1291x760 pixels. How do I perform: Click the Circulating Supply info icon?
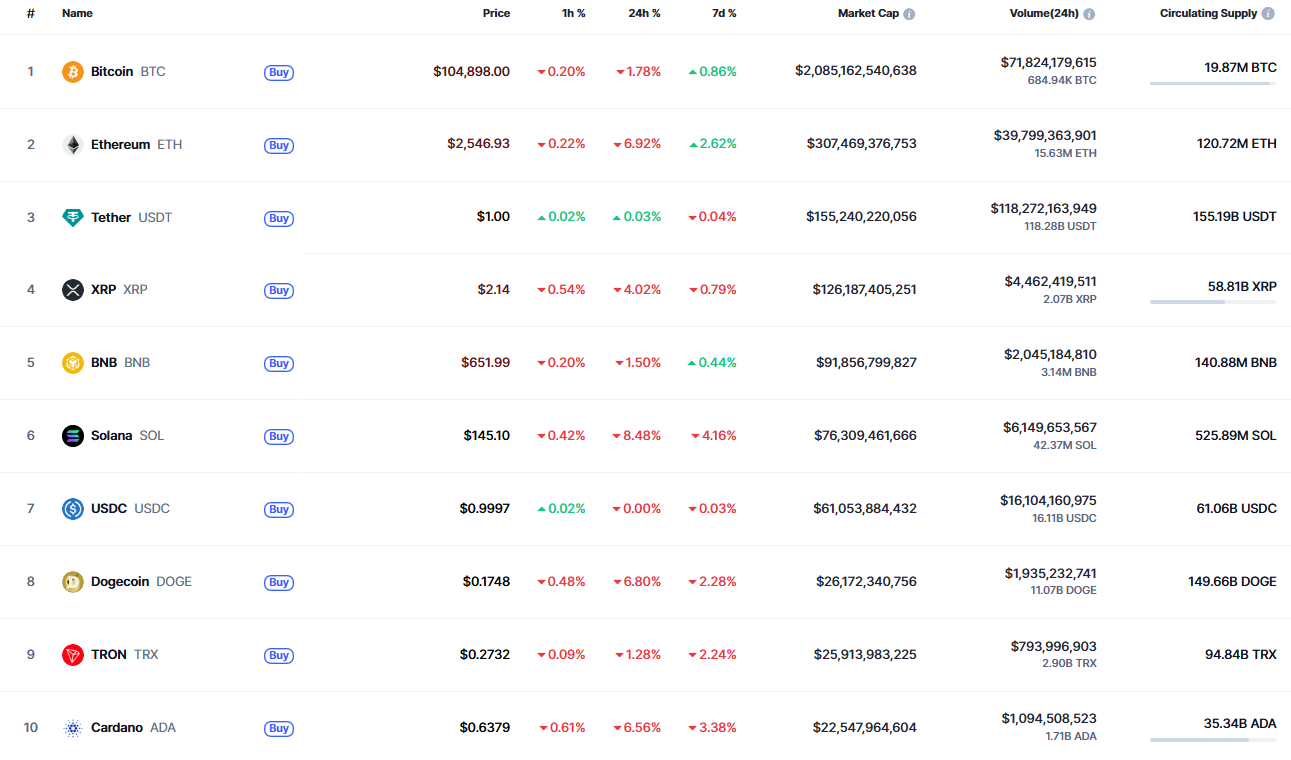click(x=1268, y=14)
